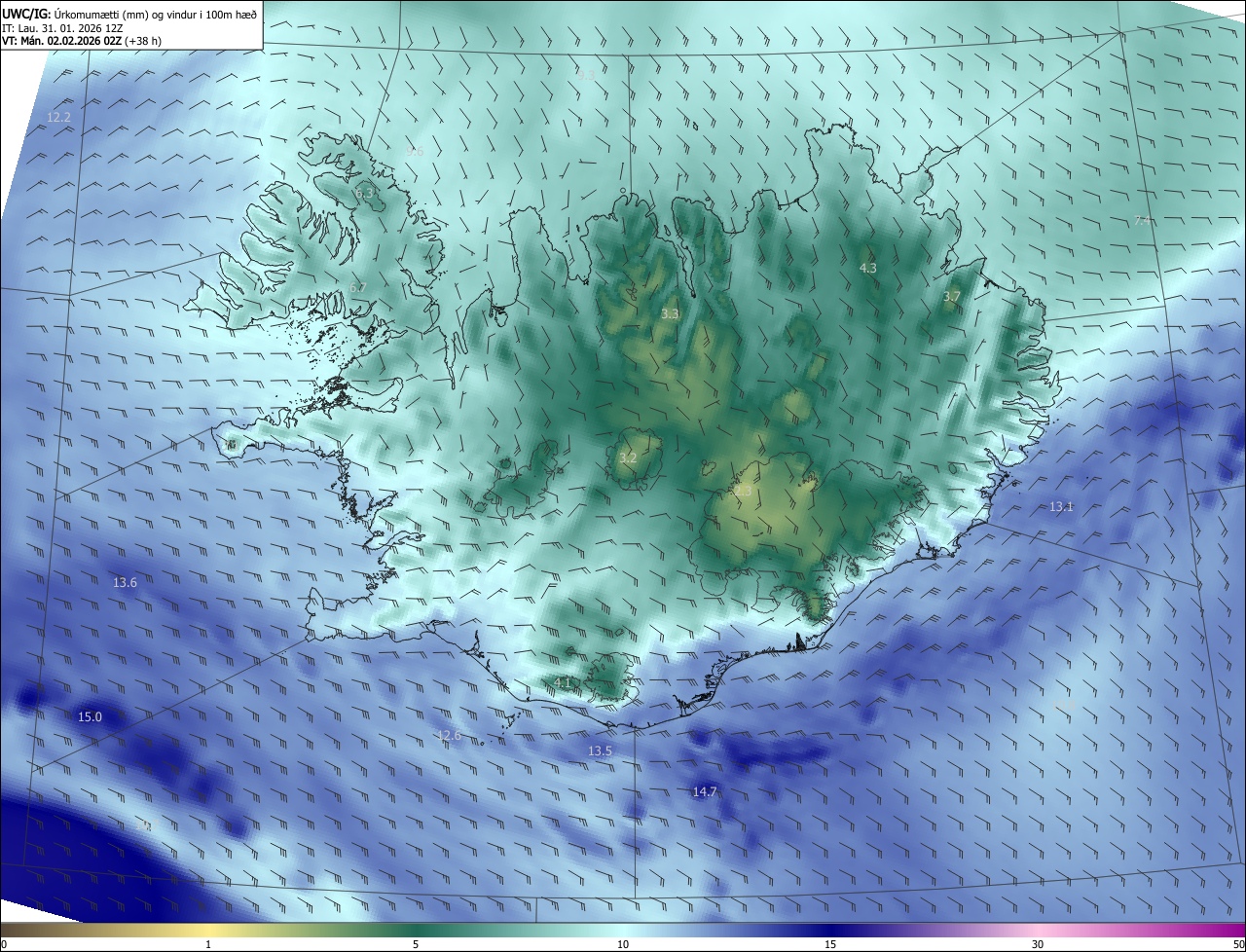
Task: Click the valid time 'VT: Mán. 02.02.2026 02Z (+38 h)'
Action: pos(82,41)
